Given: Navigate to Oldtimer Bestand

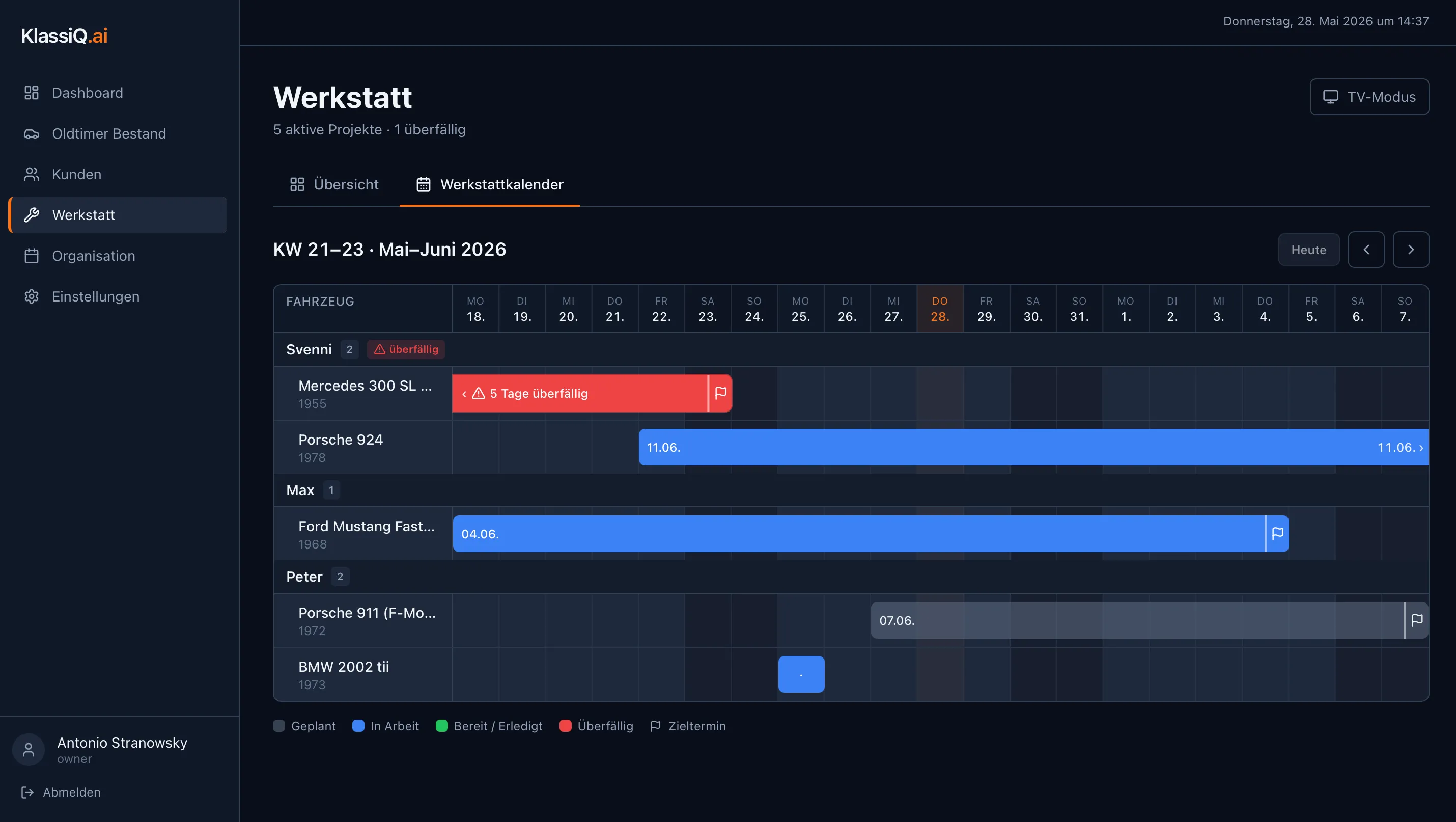Looking at the screenshot, I should (x=118, y=133).
